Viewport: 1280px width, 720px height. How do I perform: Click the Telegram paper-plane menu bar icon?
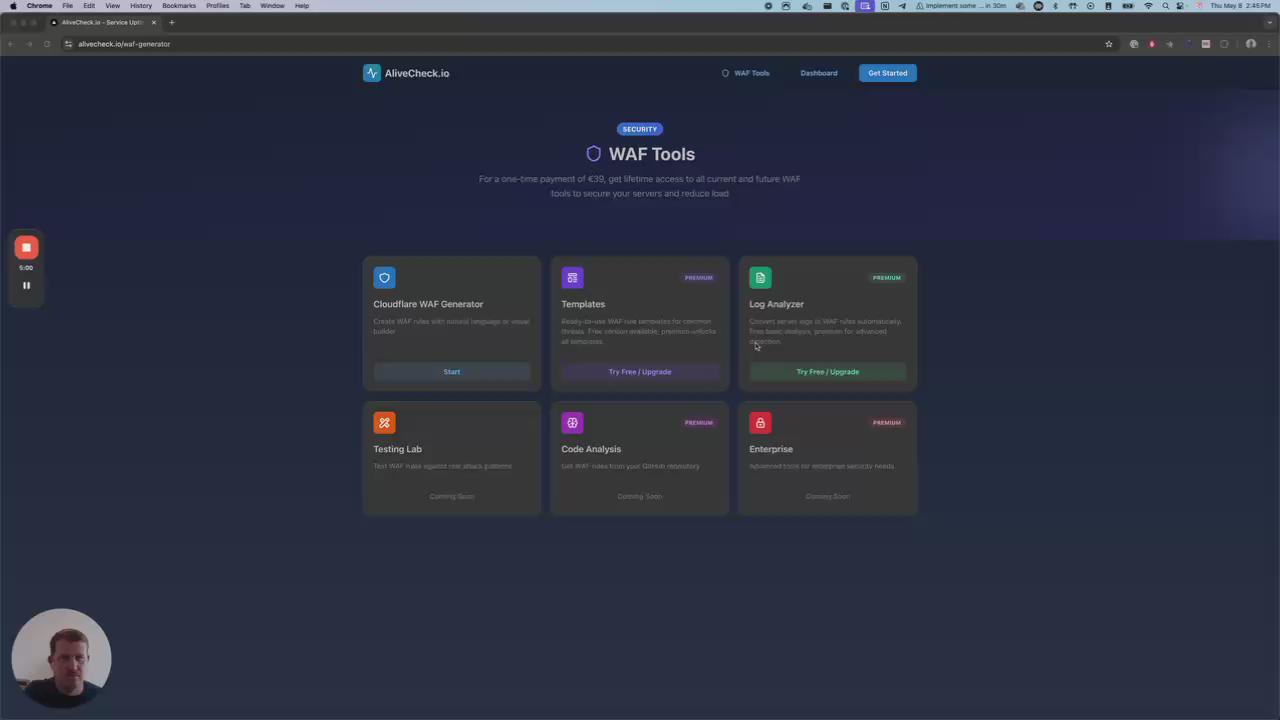point(902,6)
